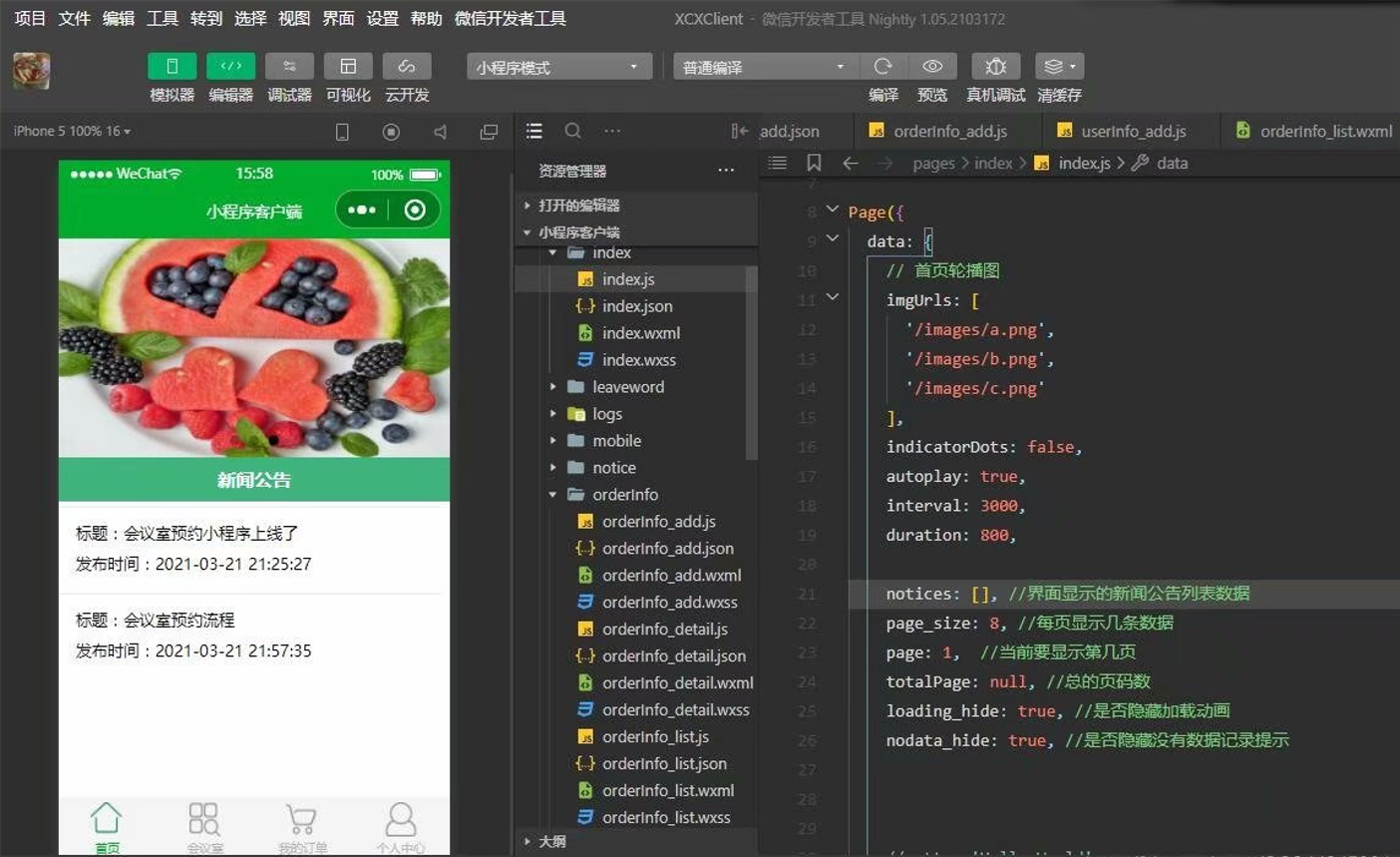The width and height of the screenshot is (1400, 857).
Task: Click the preview eye icon
Action: click(932, 66)
